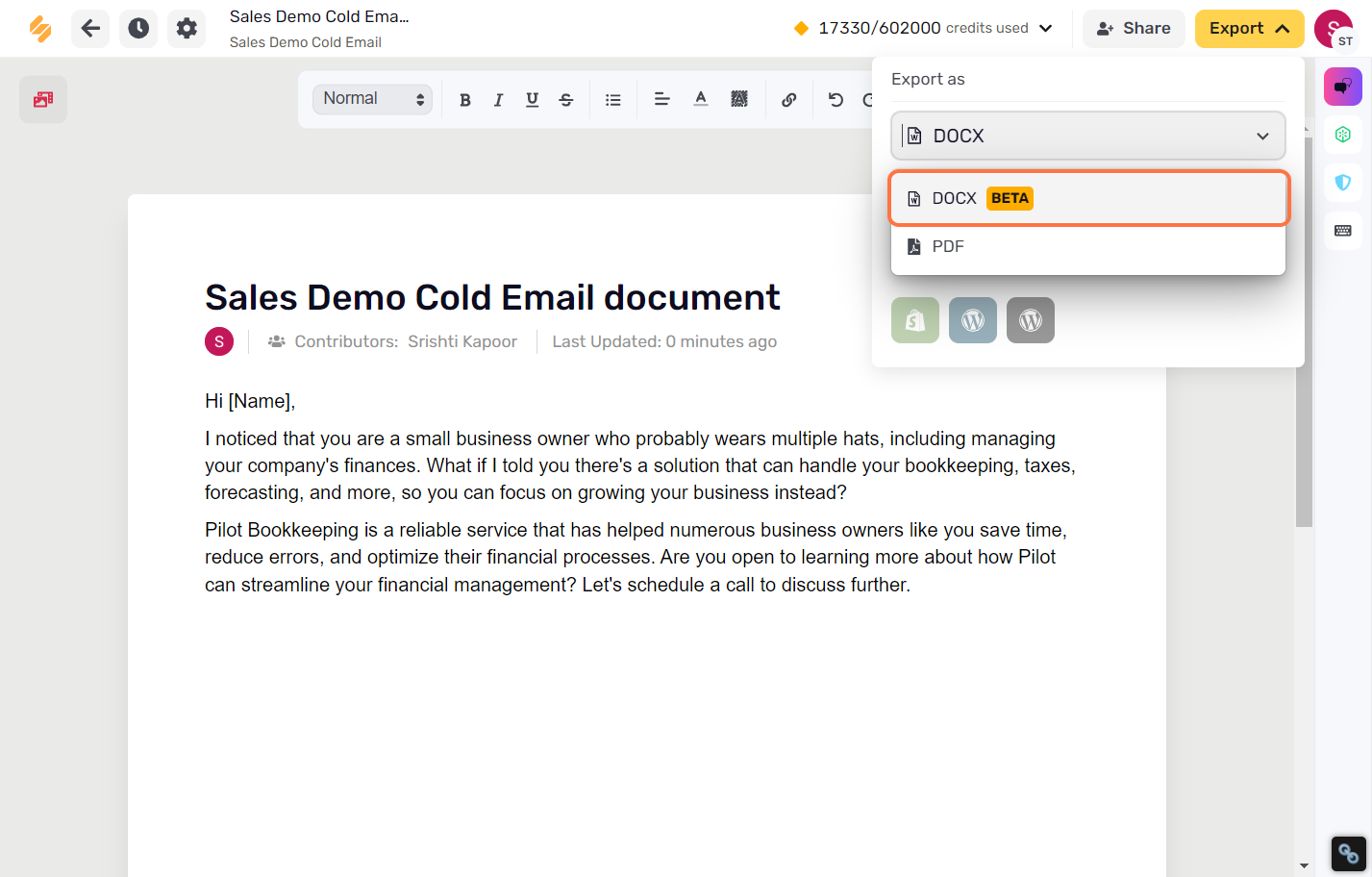Viewport: 1372px width, 877px height.
Task: Click the yellow Export button
Action: pyautogui.click(x=1249, y=29)
